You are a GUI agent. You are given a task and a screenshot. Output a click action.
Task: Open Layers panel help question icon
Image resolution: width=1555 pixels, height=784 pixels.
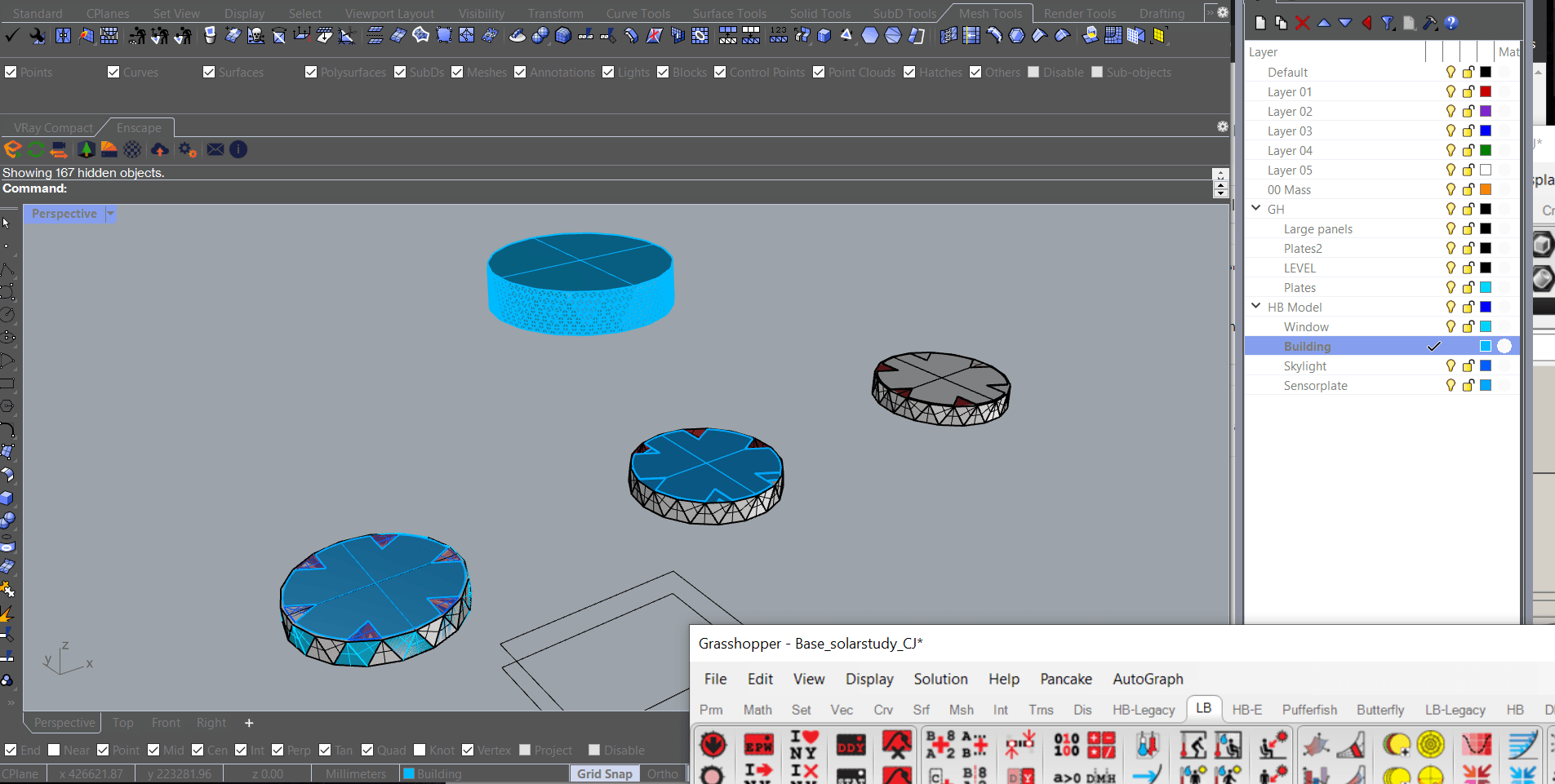click(1451, 23)
